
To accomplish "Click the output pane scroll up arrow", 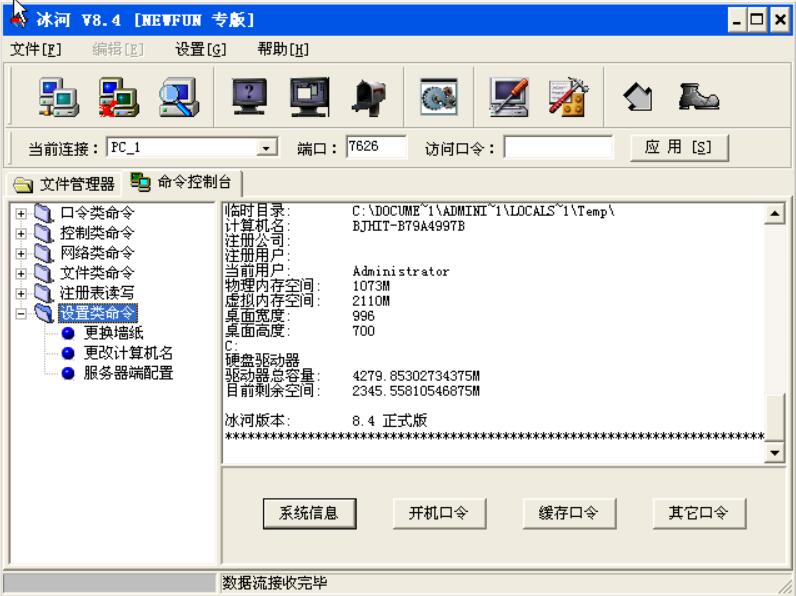I will tap(775, 214).
